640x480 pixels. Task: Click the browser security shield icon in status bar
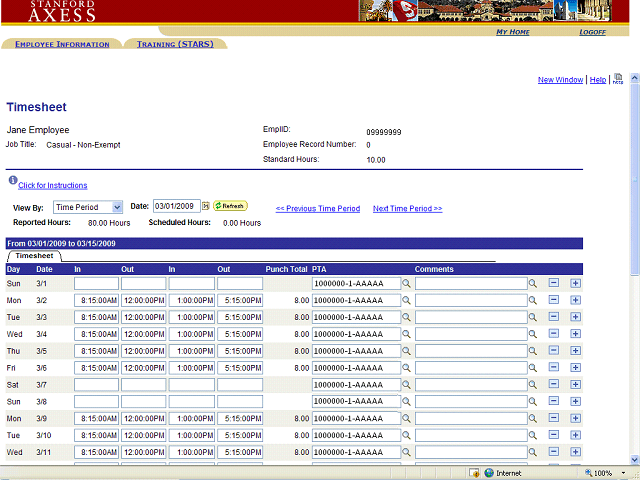click(473, 473)
